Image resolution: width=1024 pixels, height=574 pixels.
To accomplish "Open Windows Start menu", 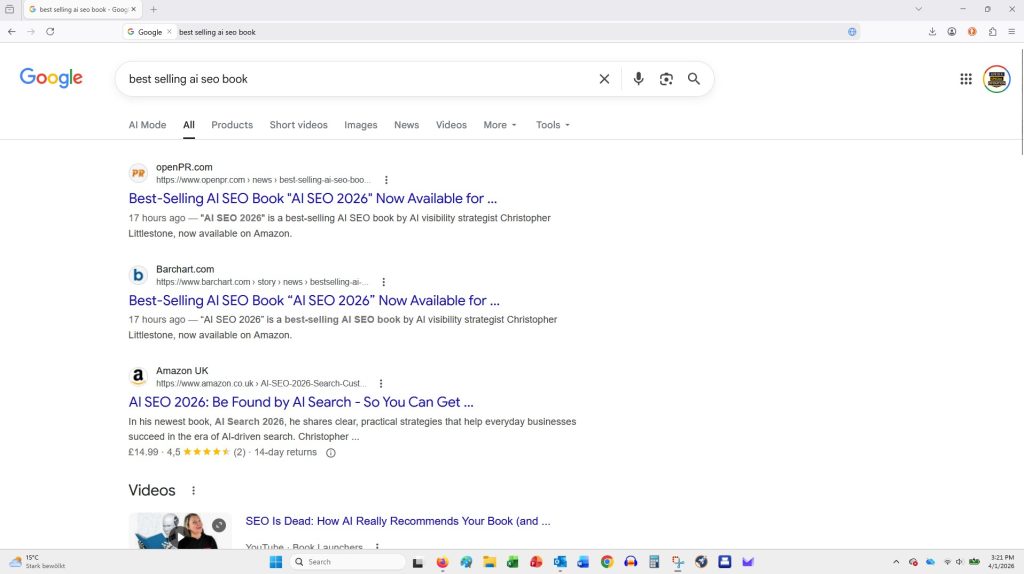I will click(x=276, y=562).
